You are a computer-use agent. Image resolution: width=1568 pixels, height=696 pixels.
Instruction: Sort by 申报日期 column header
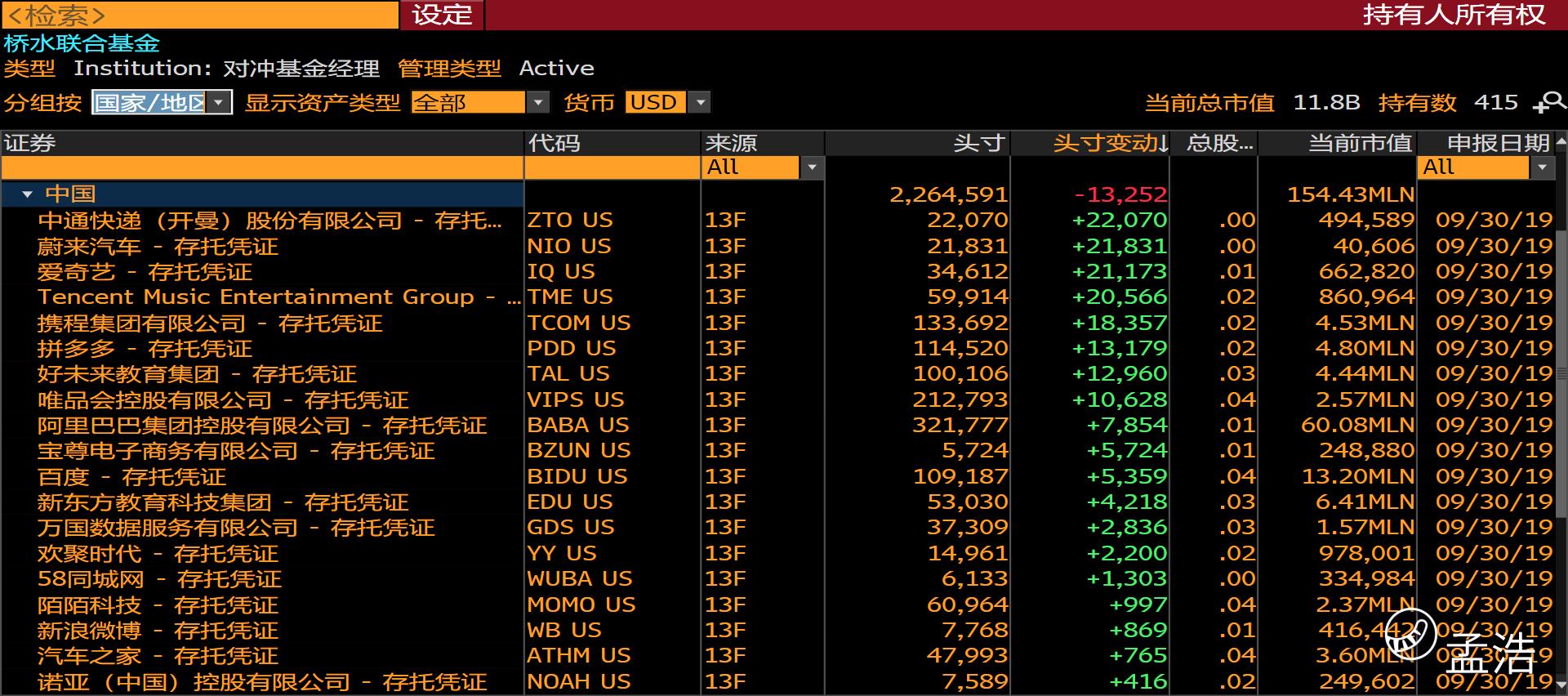pyautogui.click(x=1486, y=143)
